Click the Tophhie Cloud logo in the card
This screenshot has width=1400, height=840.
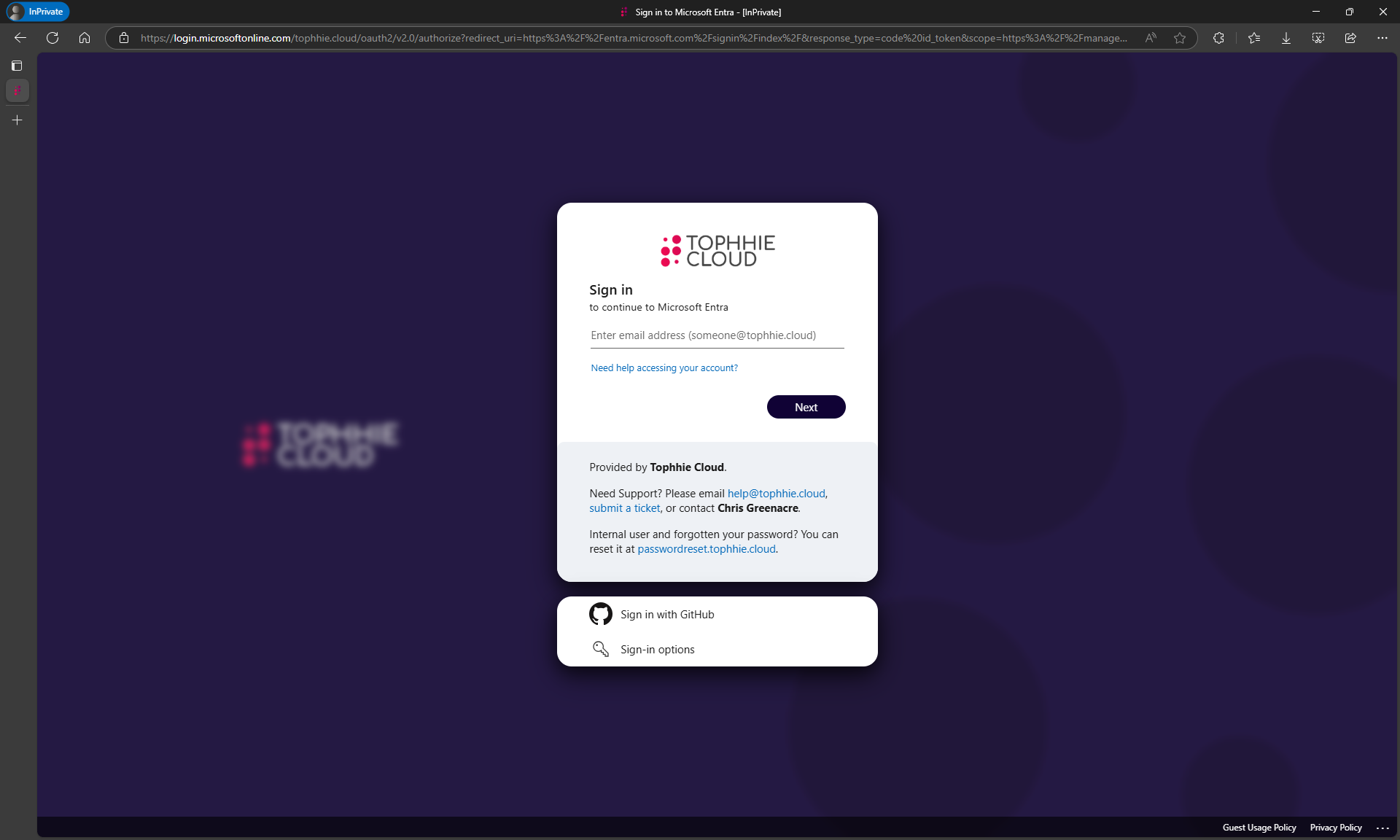click(717, 251)
